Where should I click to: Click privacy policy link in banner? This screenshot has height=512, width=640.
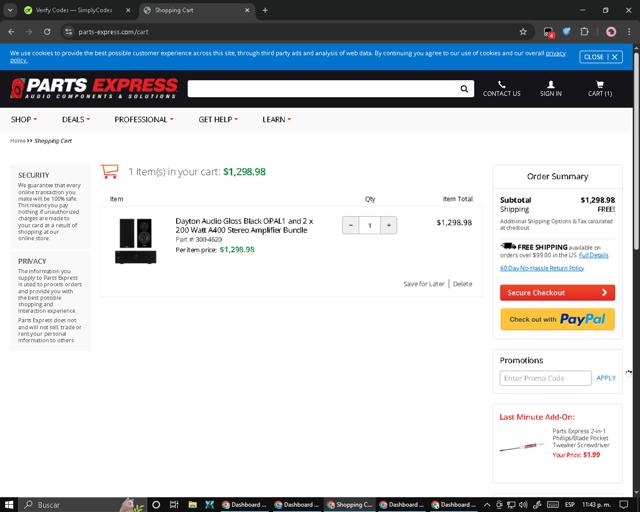click(556, 53)
